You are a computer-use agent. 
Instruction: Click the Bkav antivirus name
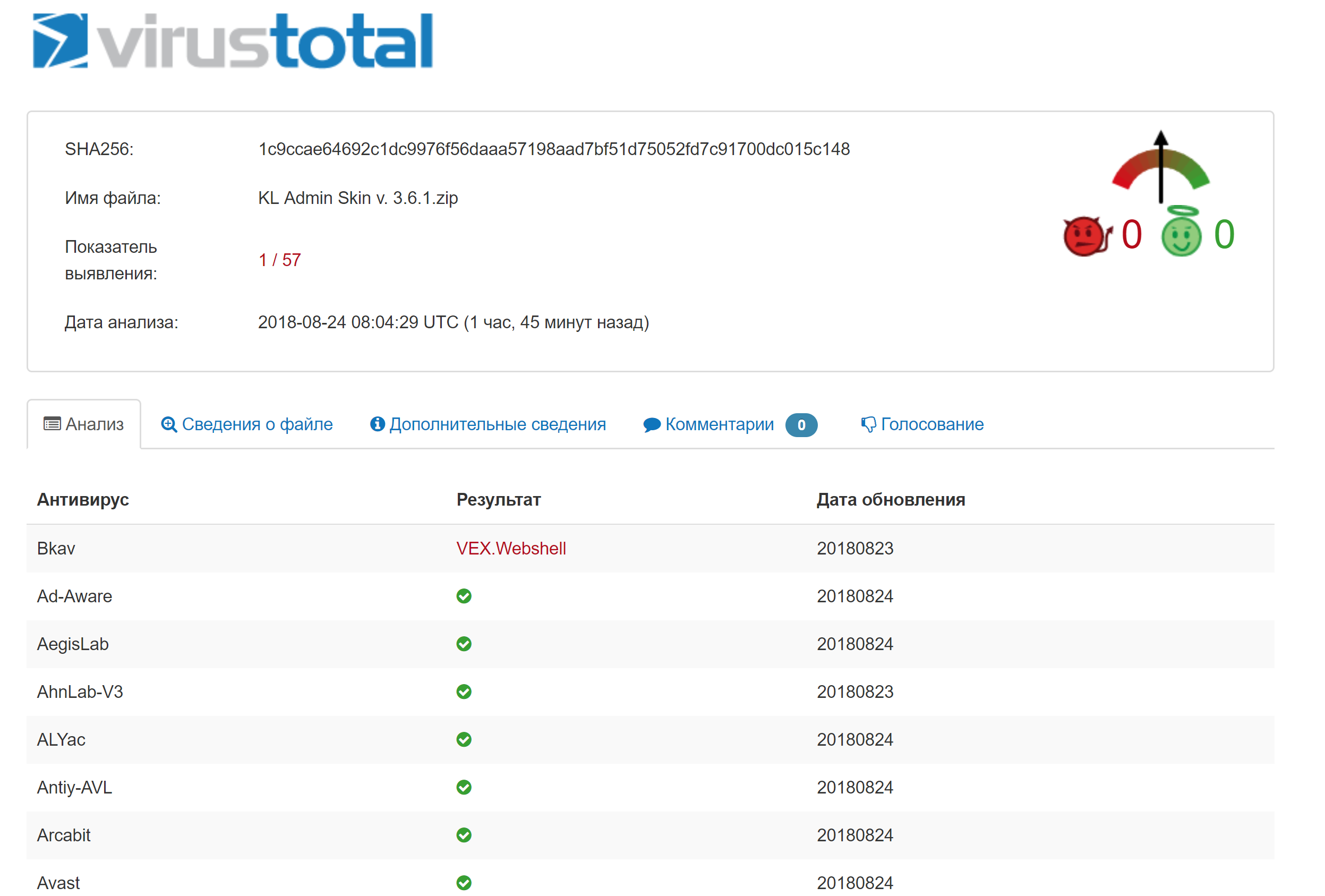(x=56, y=548)
